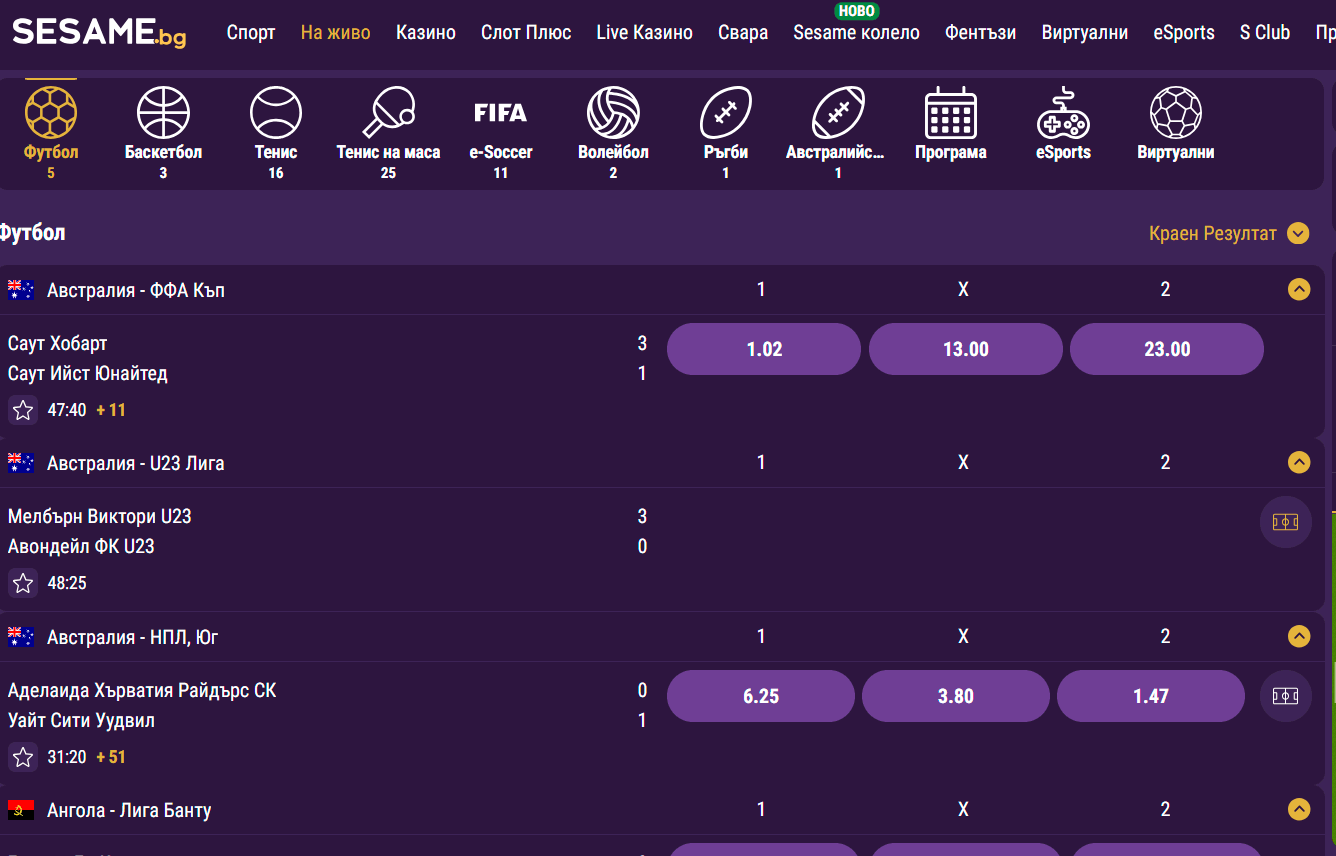
Task: Bet on draw at 13.00 odds
Action: [x=966, y=349]
